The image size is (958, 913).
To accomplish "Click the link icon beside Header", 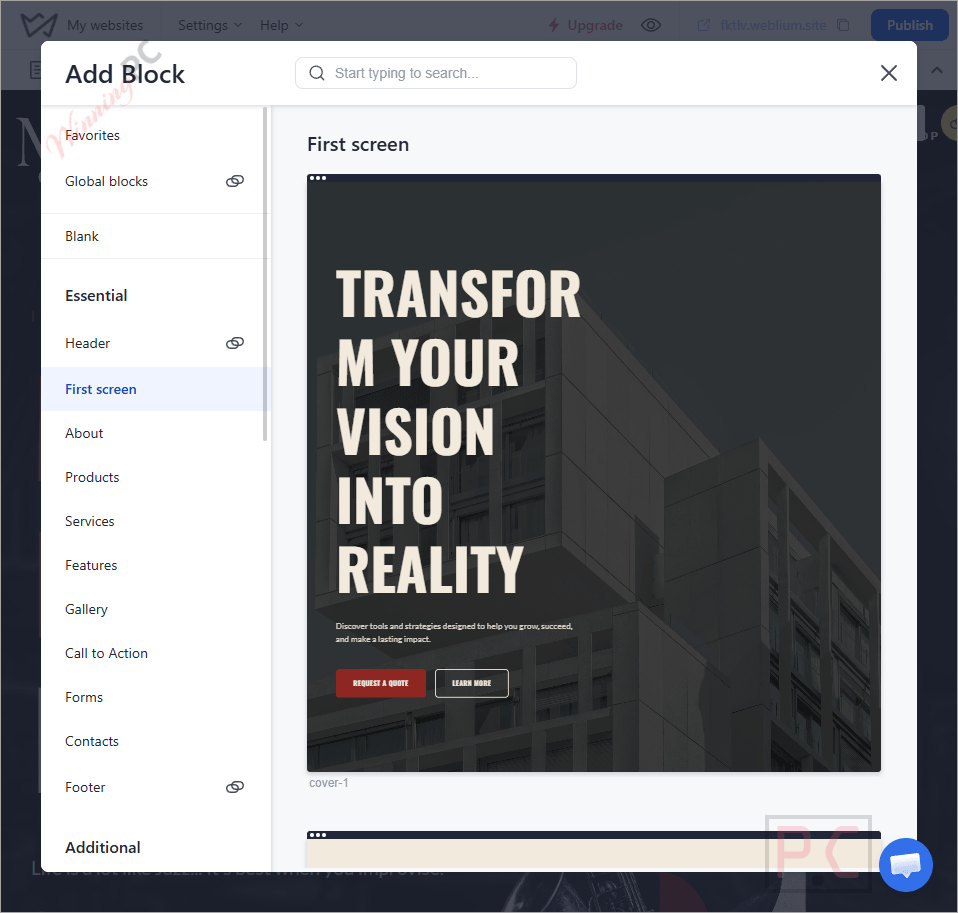I will [235, 343].
